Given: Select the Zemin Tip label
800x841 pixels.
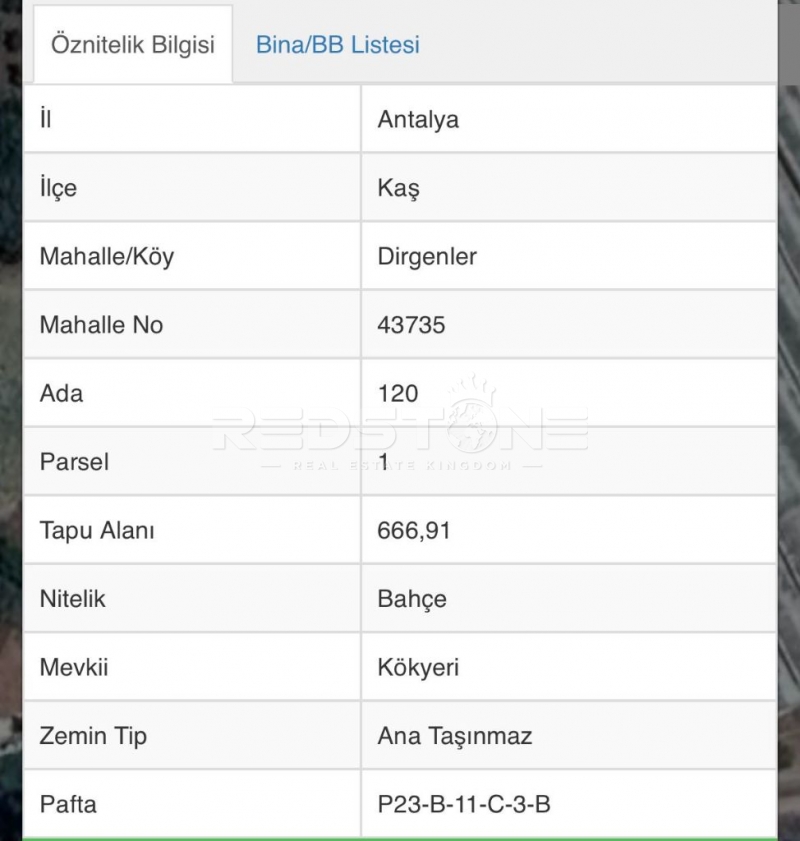Looking at the screenshot, I should [x=93, y=736].
